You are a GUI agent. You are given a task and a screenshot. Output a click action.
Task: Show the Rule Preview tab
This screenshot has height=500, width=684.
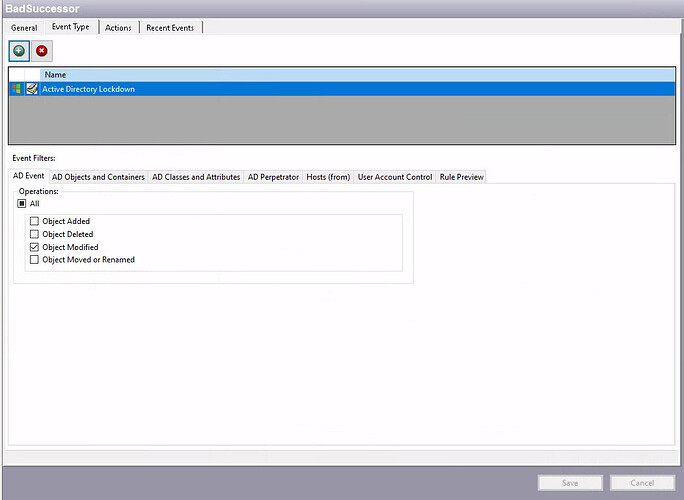click(461, 177)
